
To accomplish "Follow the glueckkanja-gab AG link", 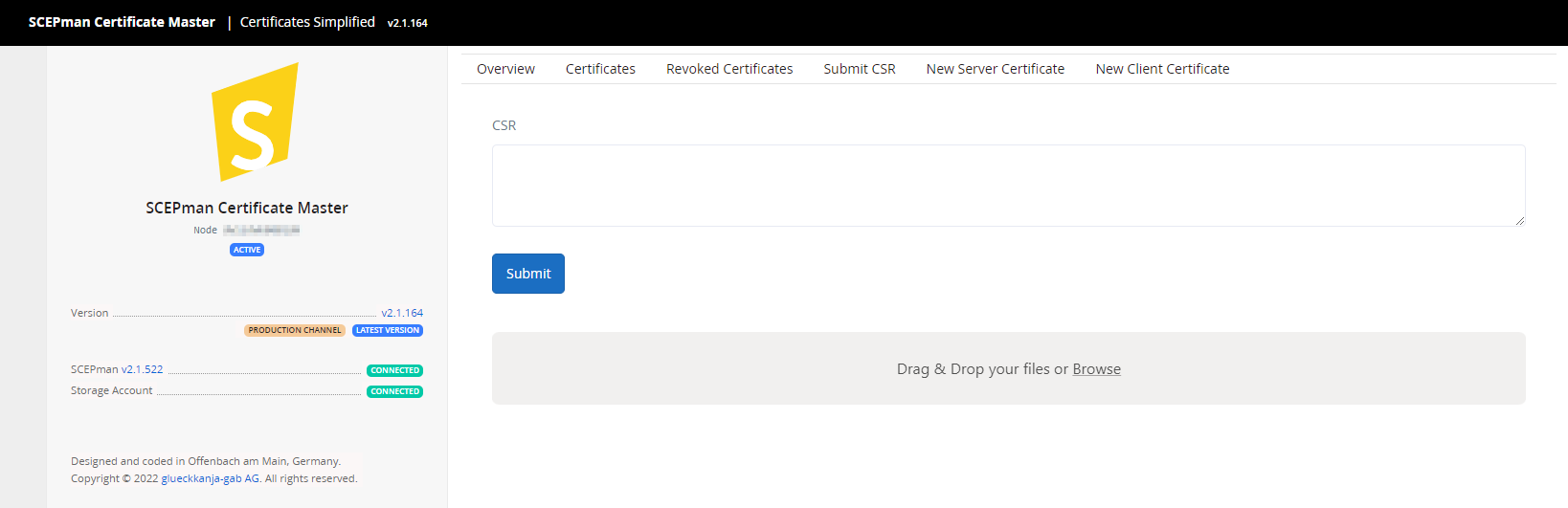I will coord(211,478).
